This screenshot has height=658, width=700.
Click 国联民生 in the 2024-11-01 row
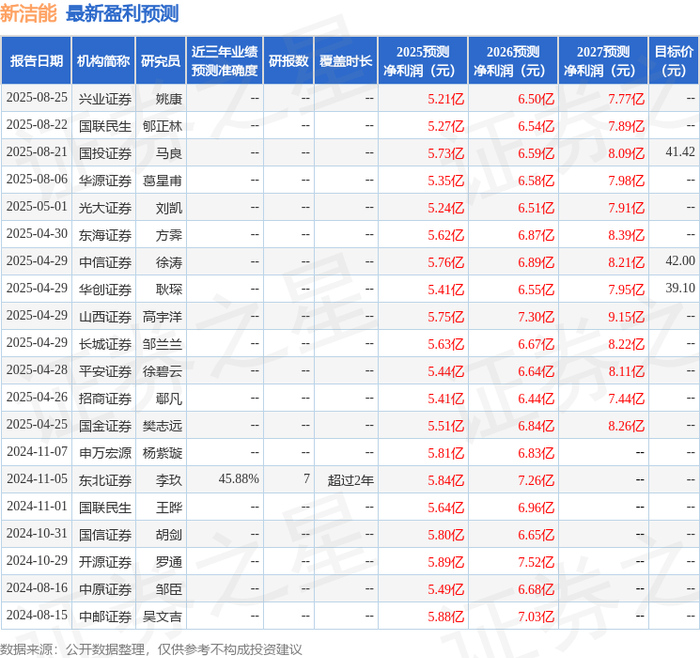coord(105,507)
